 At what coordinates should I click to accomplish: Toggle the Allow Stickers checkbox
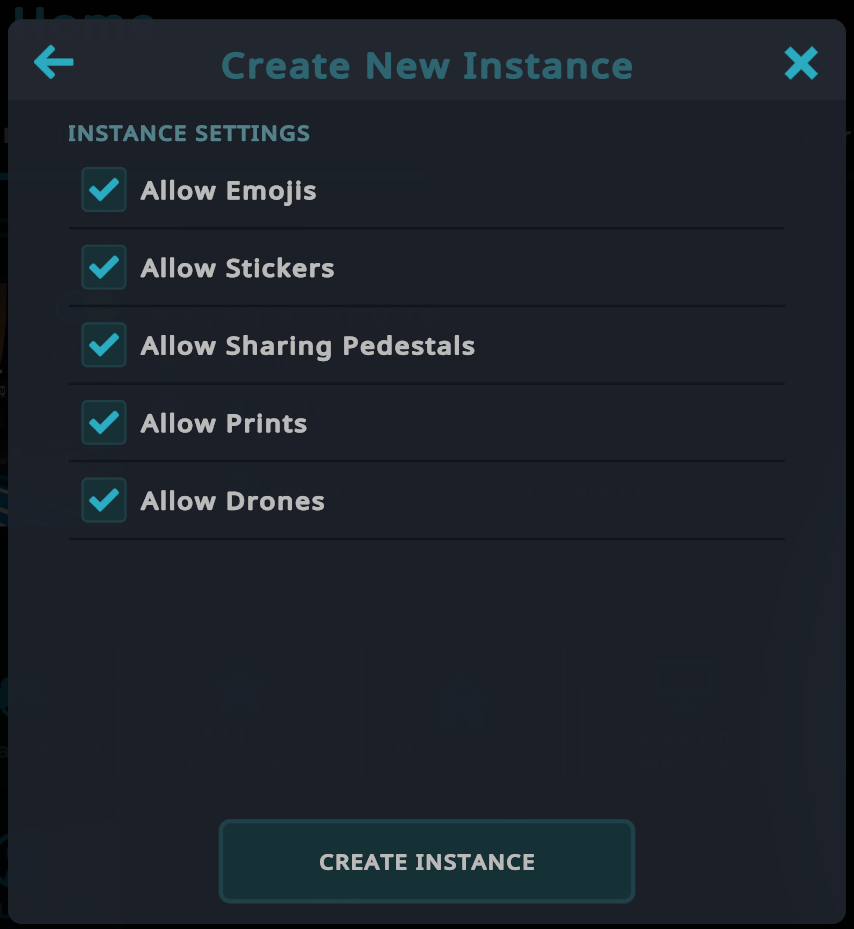[x=104, y=267]
